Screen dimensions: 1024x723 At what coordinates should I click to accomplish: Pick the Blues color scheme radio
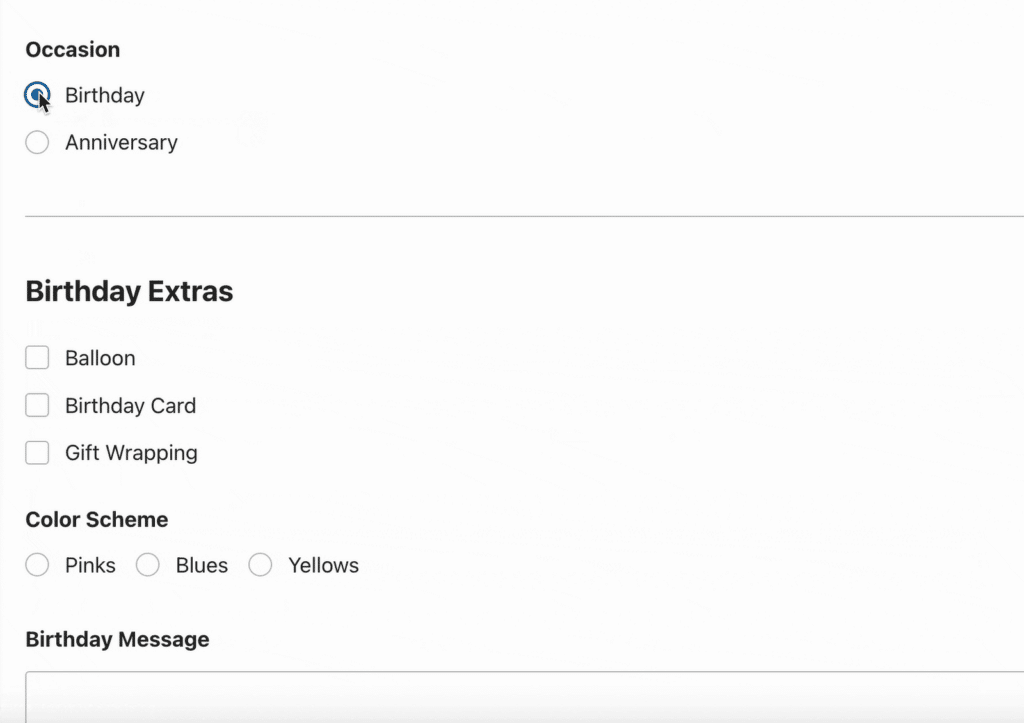(148, 566)
